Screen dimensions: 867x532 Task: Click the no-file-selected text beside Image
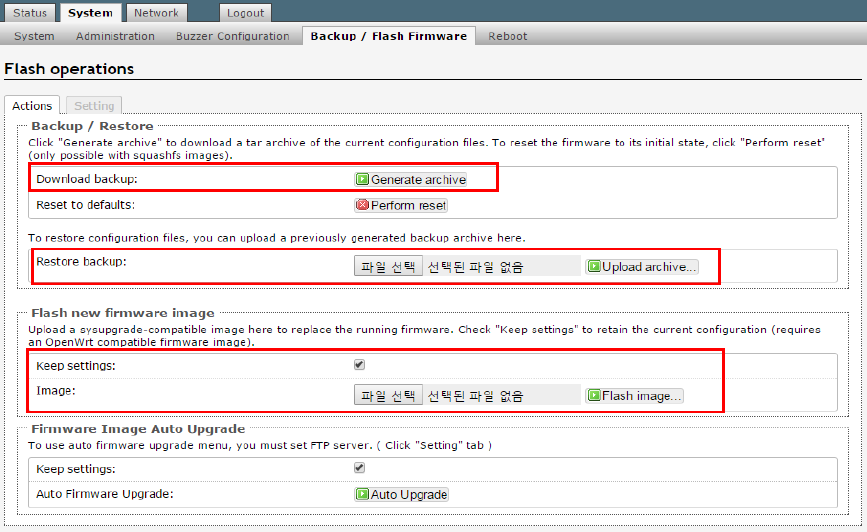click(476, 396)
